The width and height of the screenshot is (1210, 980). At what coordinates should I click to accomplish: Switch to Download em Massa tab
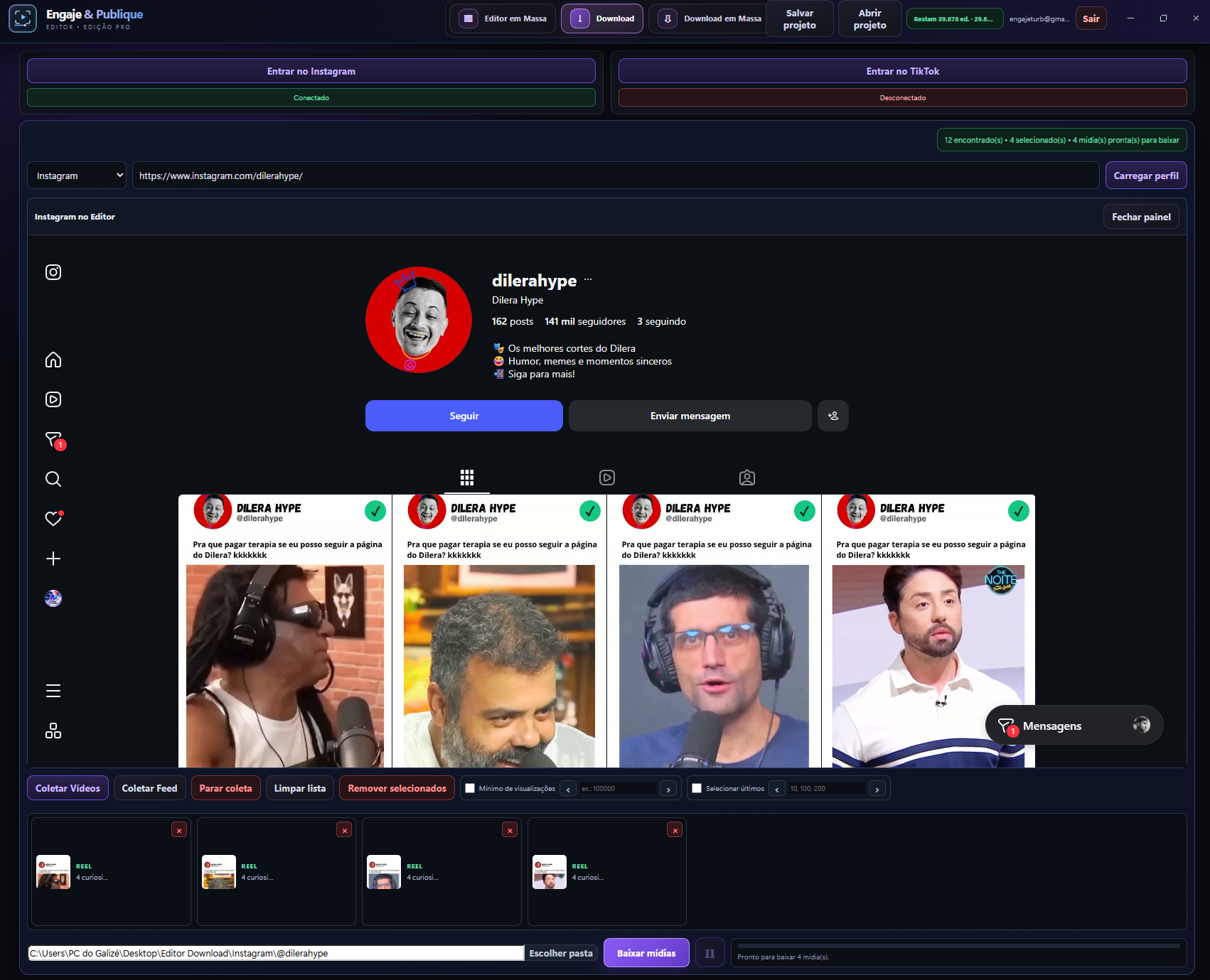pos(709,18)
